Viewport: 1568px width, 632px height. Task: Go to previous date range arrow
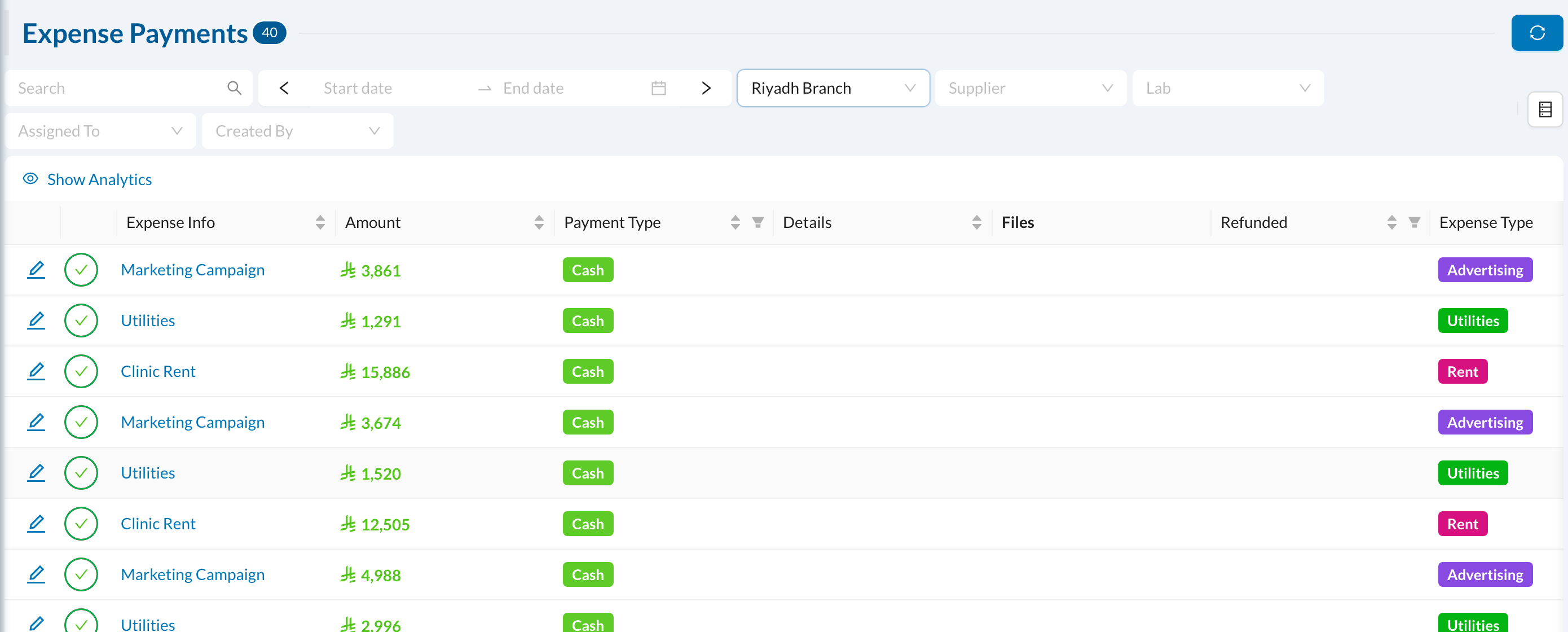tap(284, 88)
